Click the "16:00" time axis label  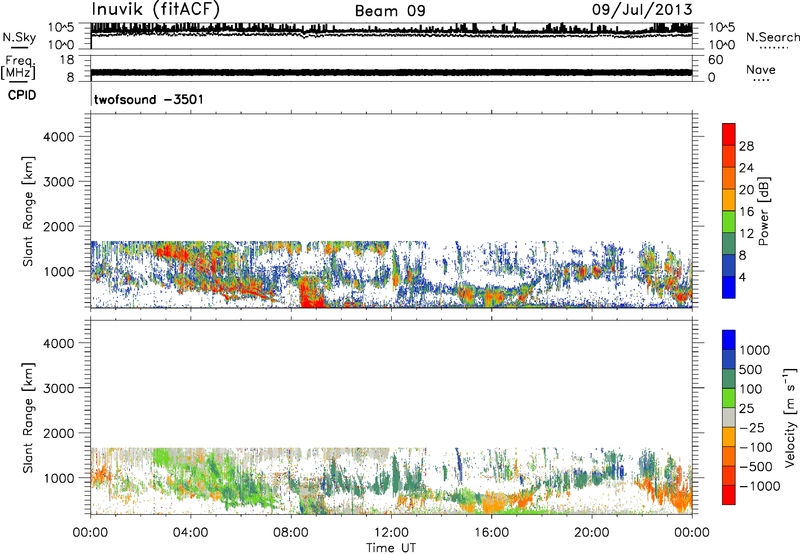(491, 533)
